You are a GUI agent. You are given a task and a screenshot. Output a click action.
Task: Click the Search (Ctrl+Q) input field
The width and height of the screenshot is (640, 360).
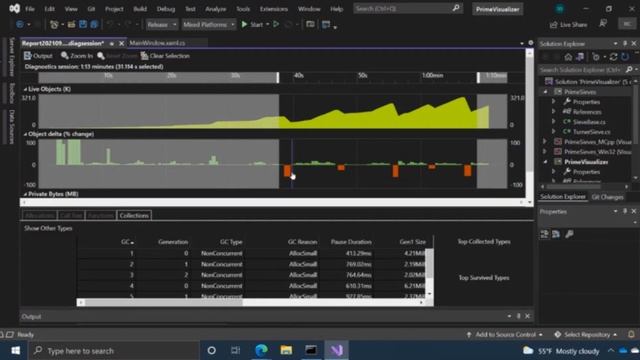tap(407, 9)
